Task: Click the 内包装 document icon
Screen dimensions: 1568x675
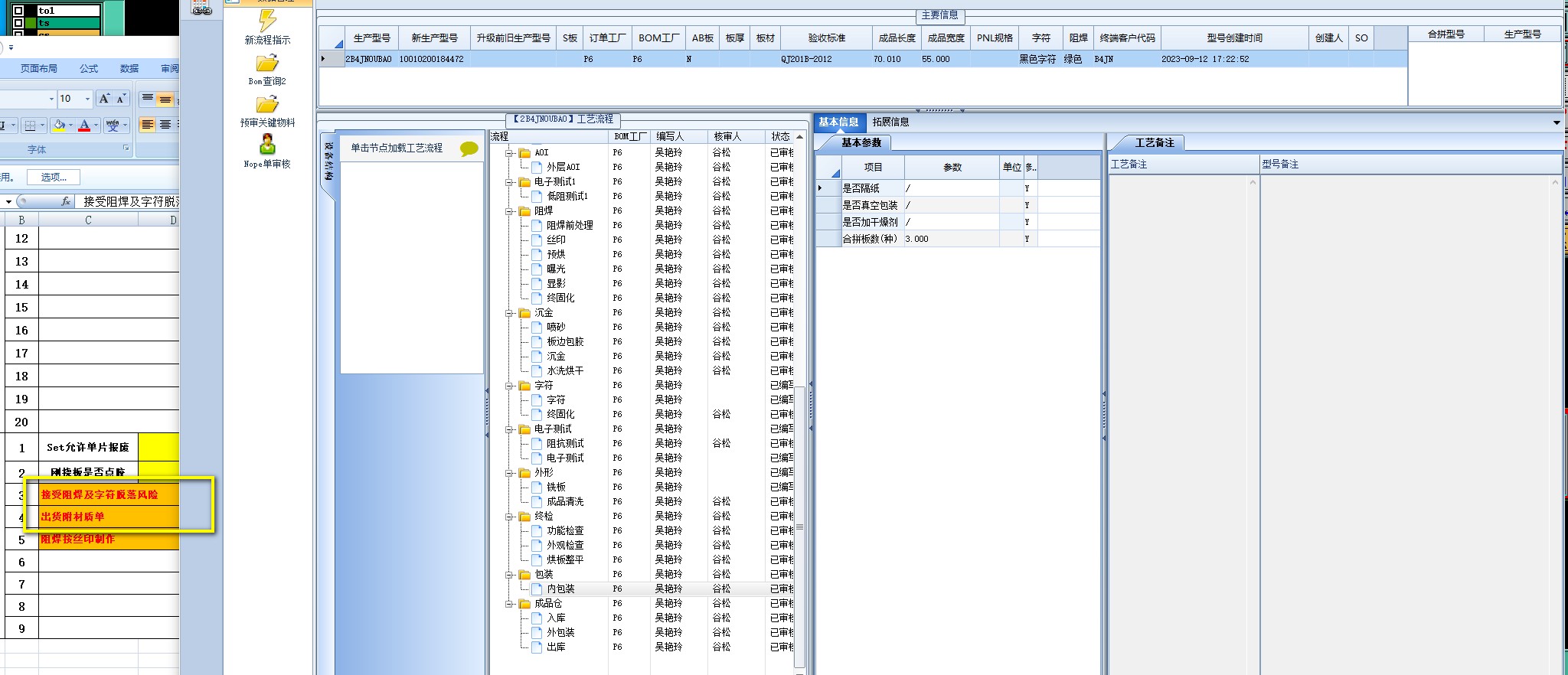Action: click(537, 589)
